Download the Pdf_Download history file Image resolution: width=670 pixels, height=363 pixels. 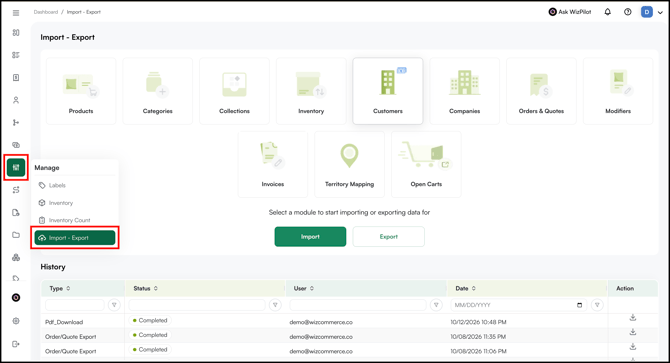click(633, 318)
